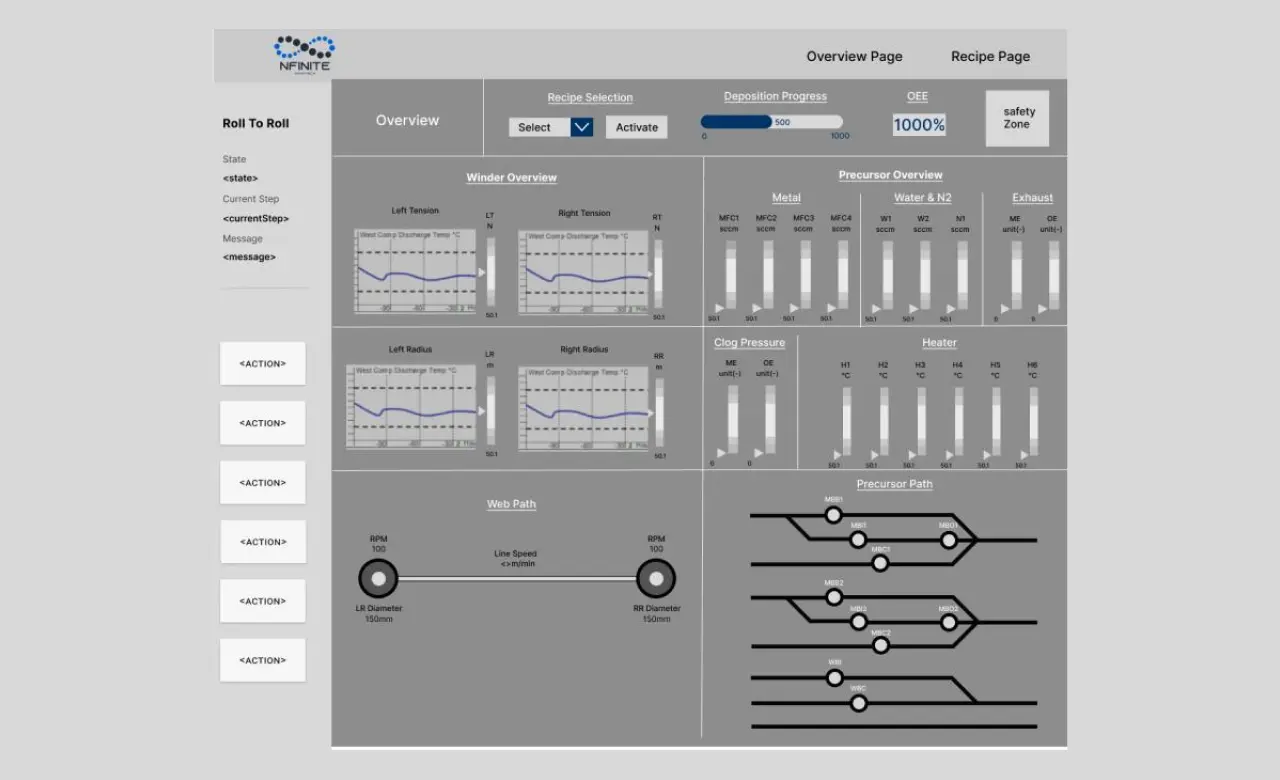Screen dimensions: 1280x780
Task: Click the Exhaust ME gauge bar
Action: tap(1016, 275)
